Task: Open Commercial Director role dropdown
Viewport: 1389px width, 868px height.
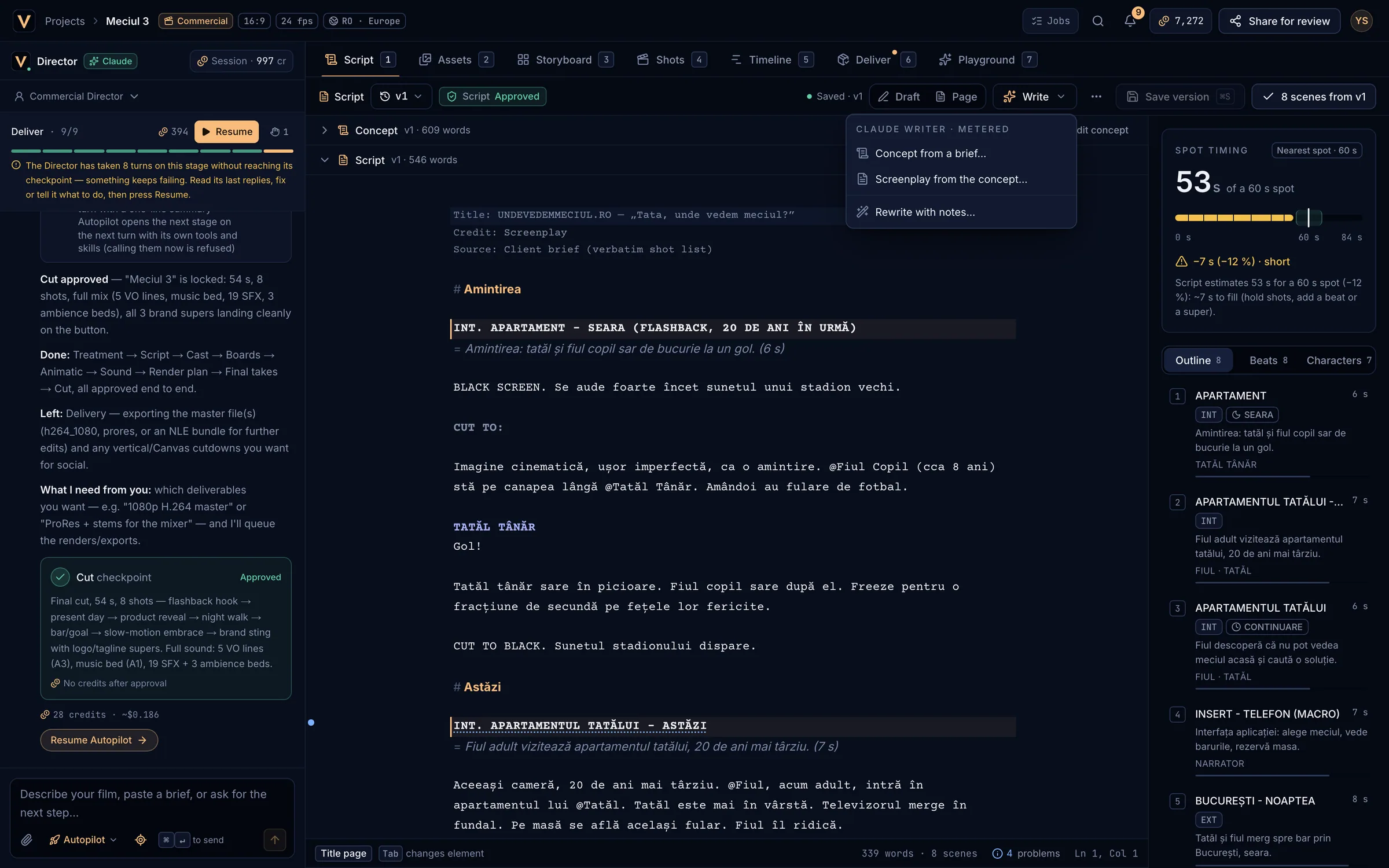Action: [x=76, y=96]
